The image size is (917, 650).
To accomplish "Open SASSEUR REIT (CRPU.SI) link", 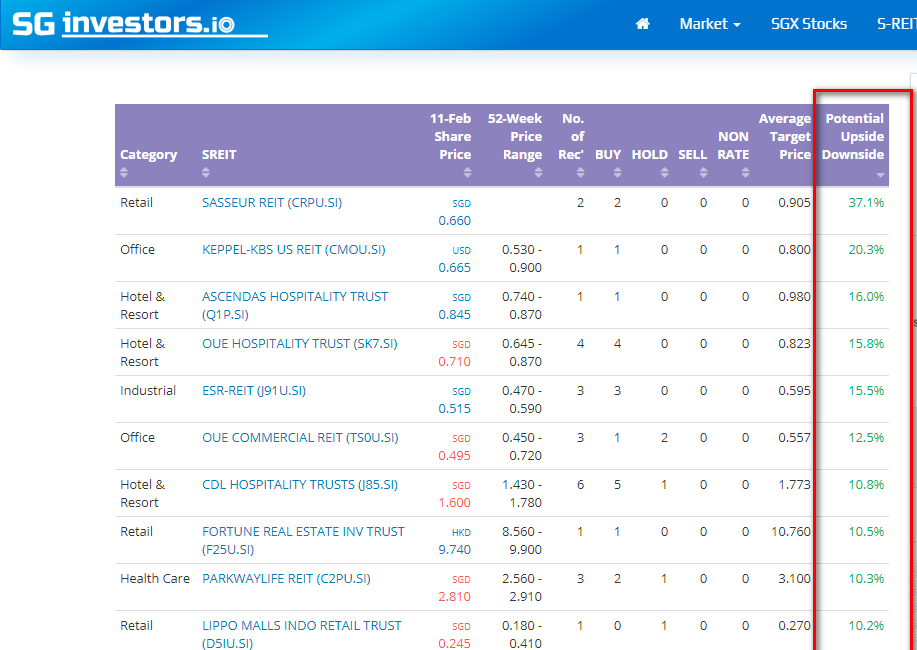I will point(272,203).
